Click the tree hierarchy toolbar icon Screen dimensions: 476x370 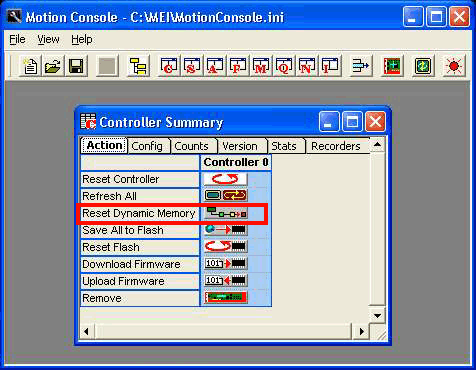(x=138, y=66)
